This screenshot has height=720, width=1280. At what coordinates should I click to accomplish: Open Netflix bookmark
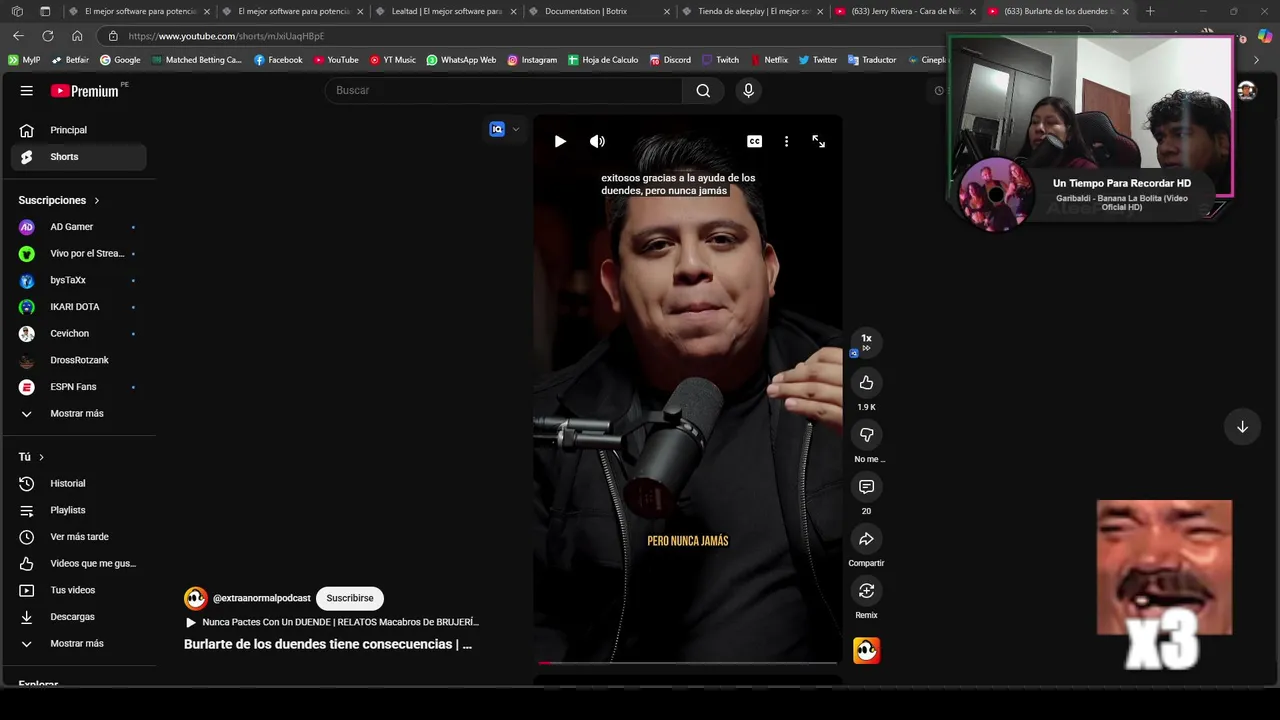pos(769,60)
